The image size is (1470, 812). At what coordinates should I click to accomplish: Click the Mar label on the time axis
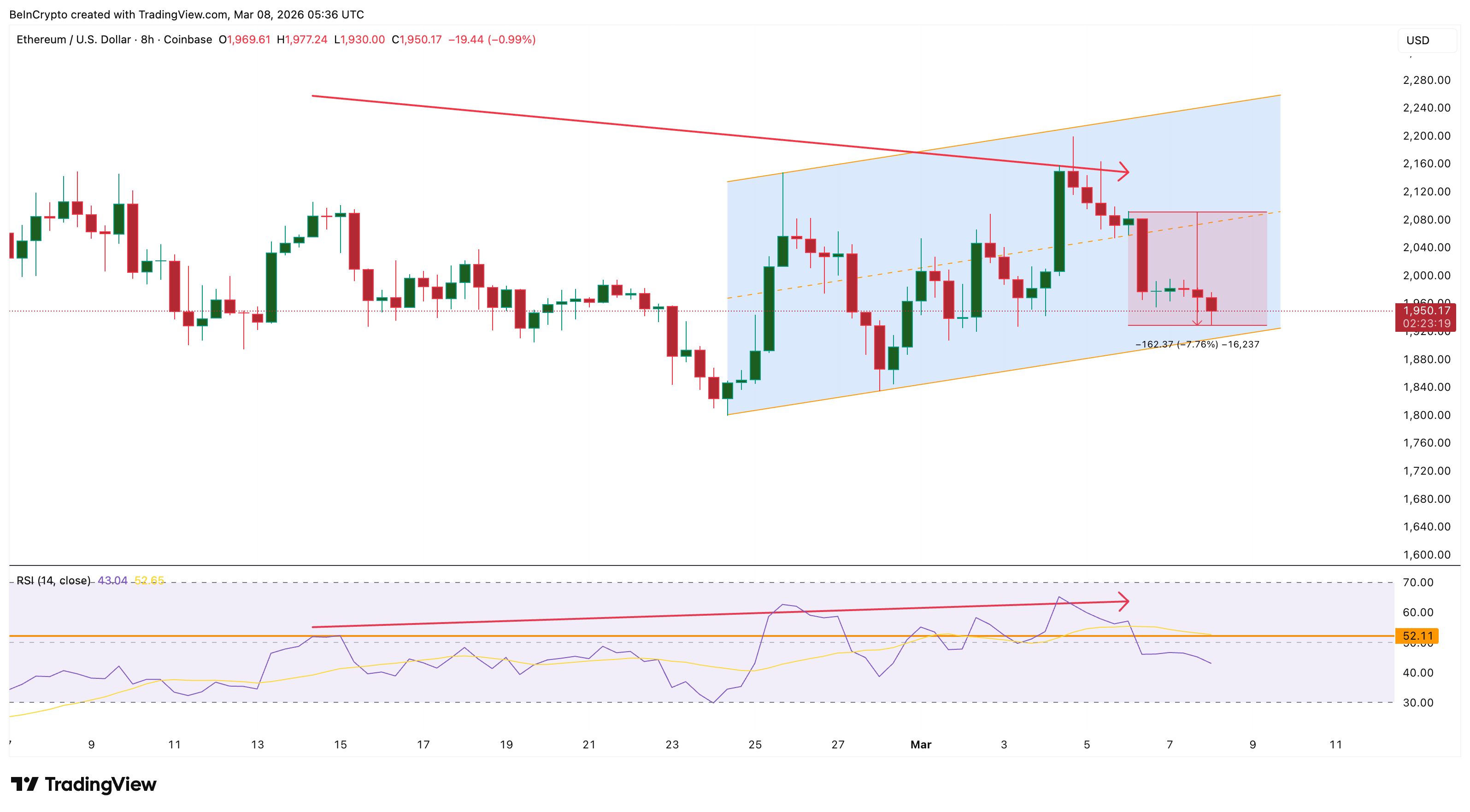(x=921, y=745)
